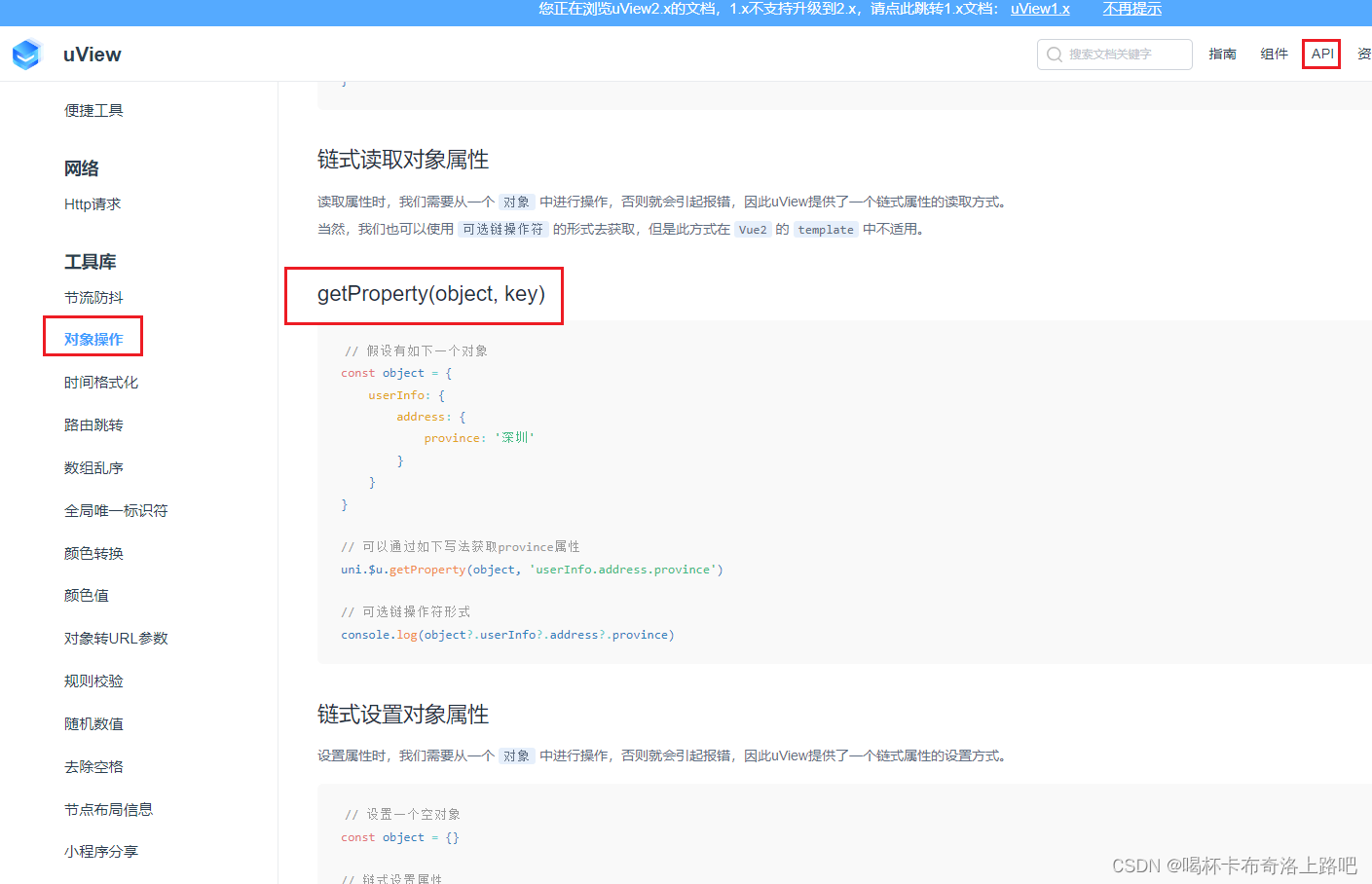Click the console.log optional chaining code line
Viewport: 1372px width, 884px height.
pos(507,635)
